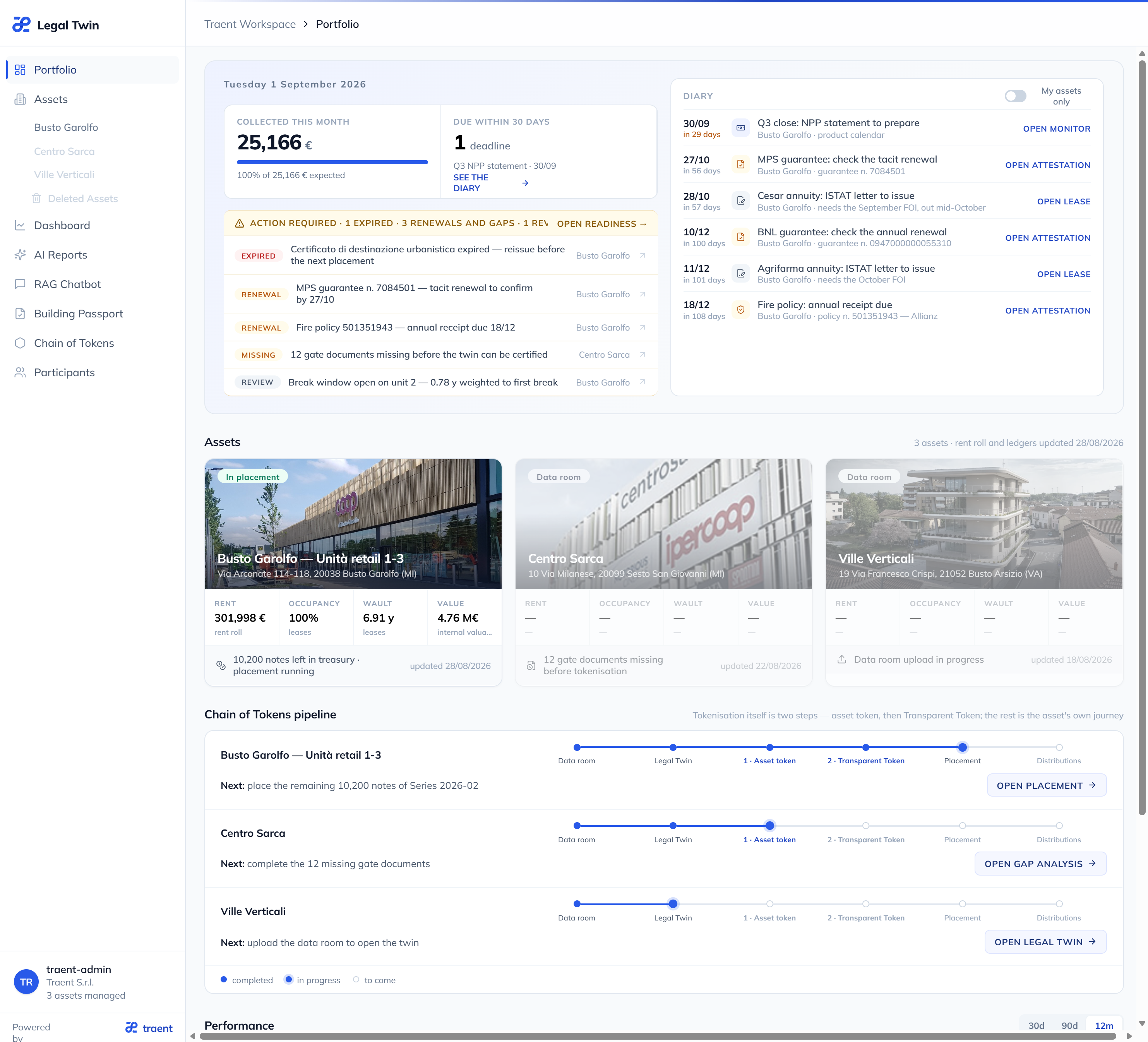The height and width of the screenshot is (1042, 1148).
Task: Click OPEN ATTESTATION for BNL guarantee
Action: (1047, 238)
